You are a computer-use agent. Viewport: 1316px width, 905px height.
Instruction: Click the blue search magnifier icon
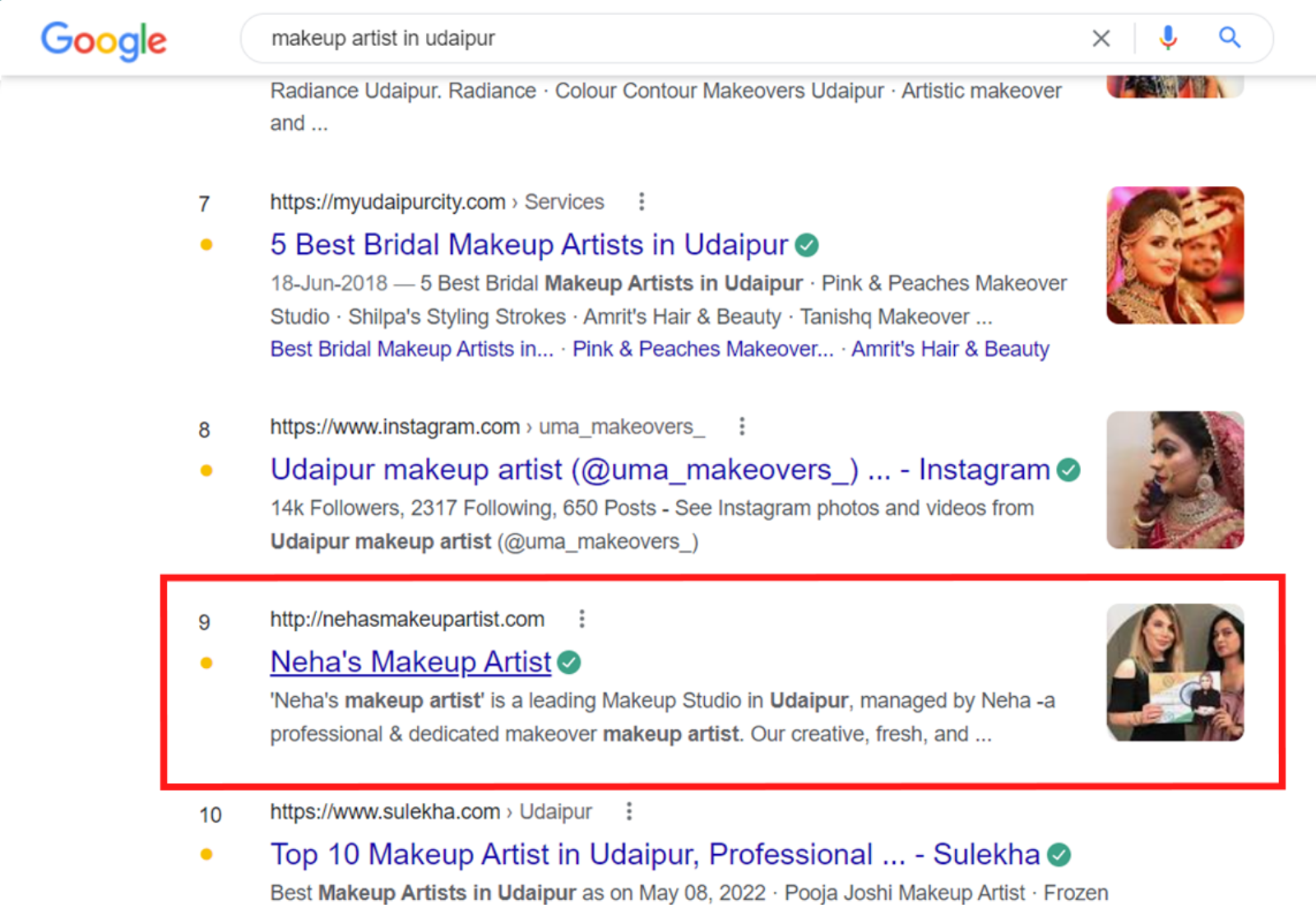click(1229, 38)
